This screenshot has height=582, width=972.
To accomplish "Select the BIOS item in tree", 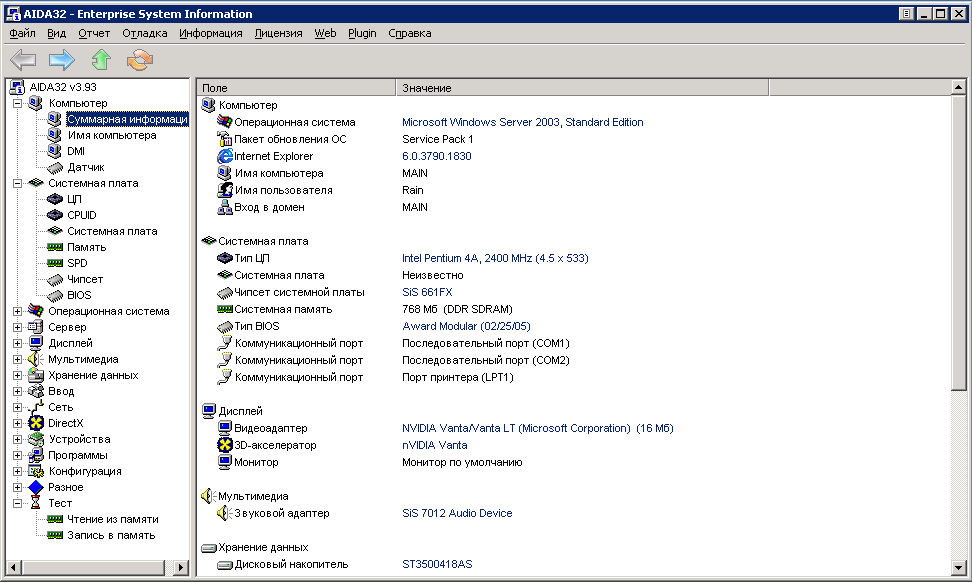I will [x=78, y=295].
